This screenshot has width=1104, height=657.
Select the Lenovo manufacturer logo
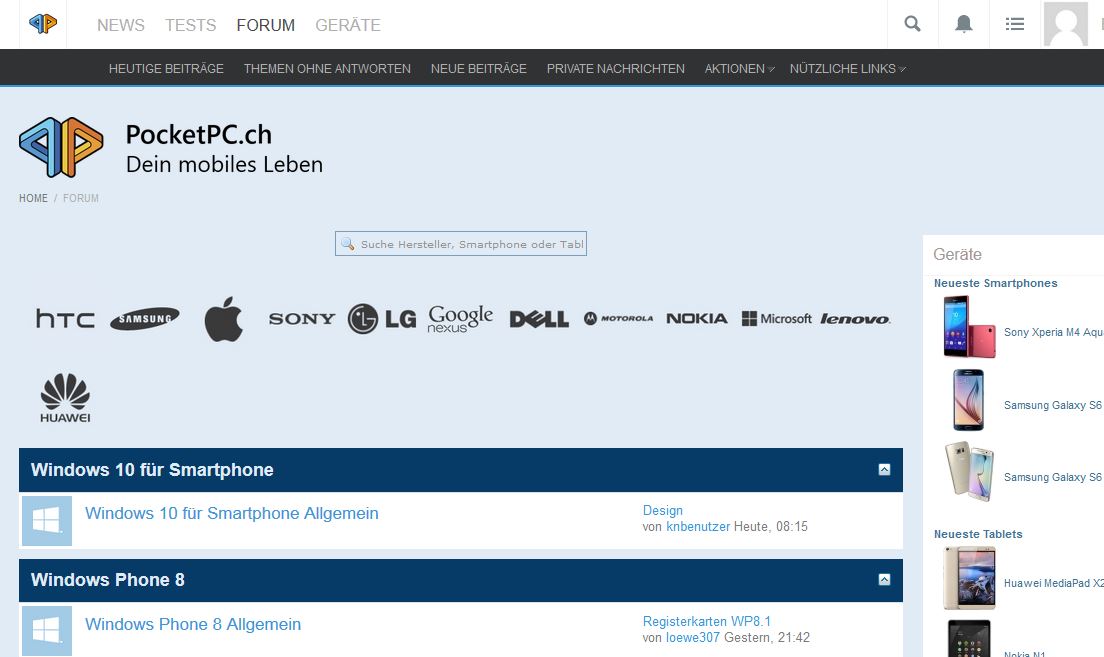click(x=855, y=319)
